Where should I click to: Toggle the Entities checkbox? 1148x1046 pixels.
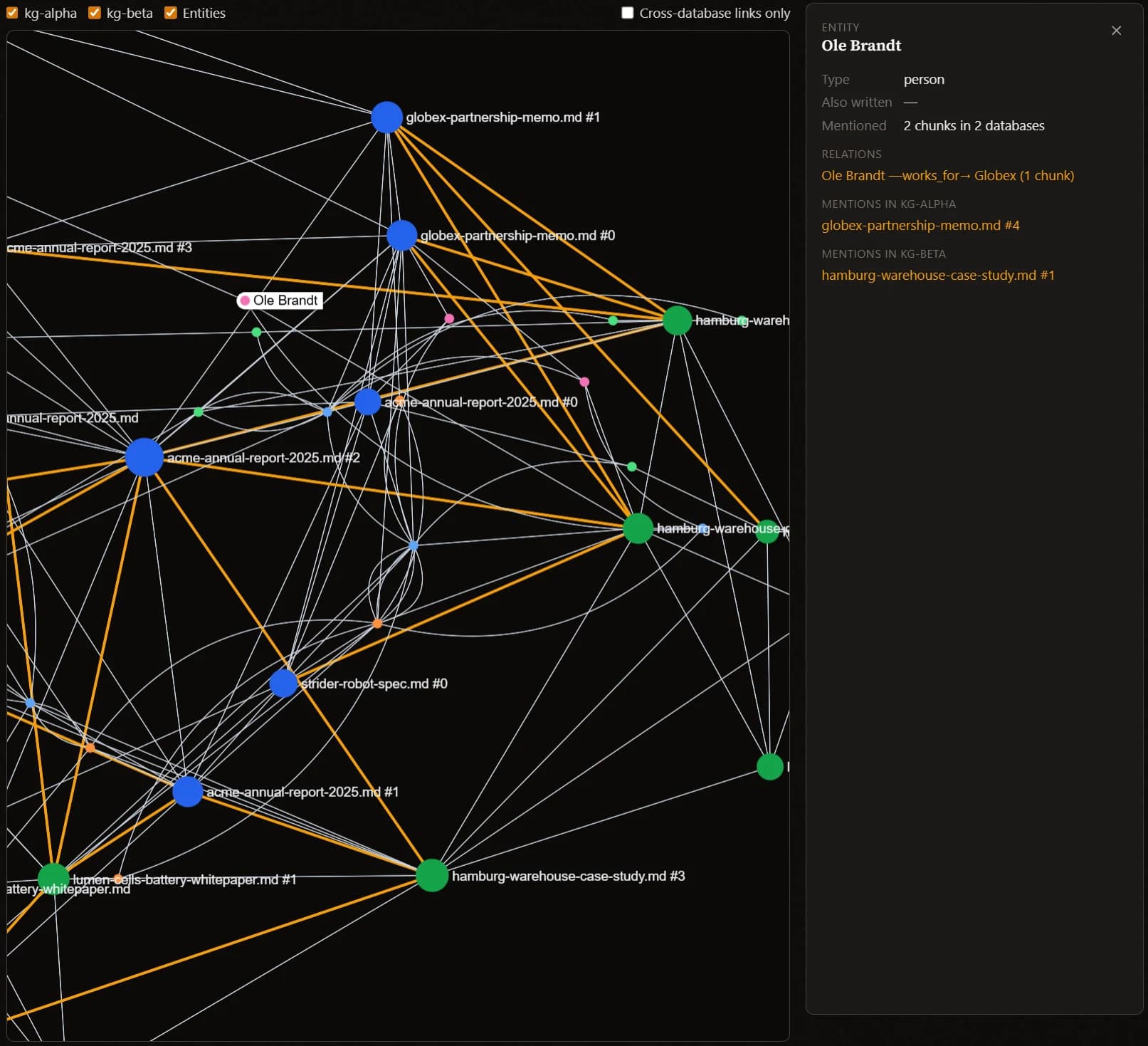click(170, 13)
